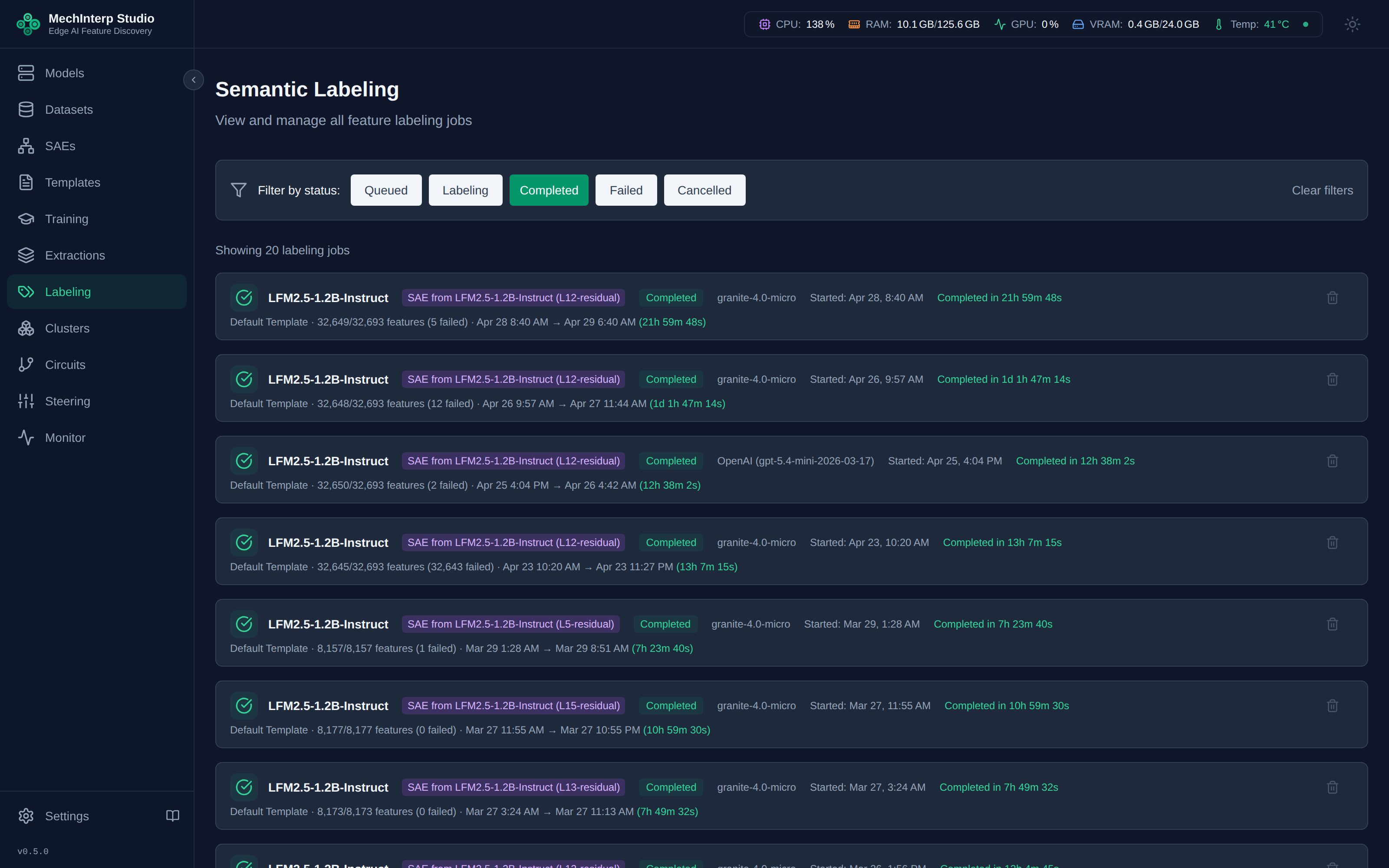Click the VRAM drive icon in status bar
This screenshot has width=1389, height=868.
click(x=1078, y=24)
